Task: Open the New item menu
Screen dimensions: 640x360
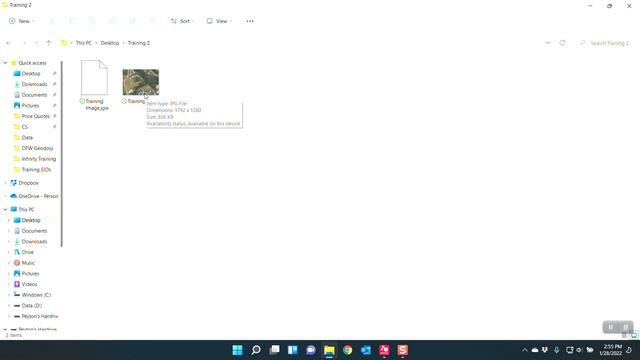Action: click(x=21, y=21)
